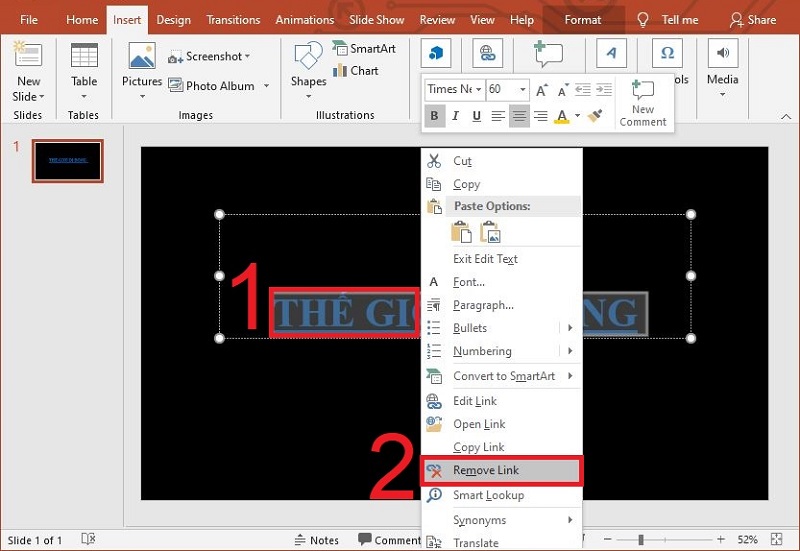Viewport: 800px width, 551px height.
Task: Paste using destination theme icon
Action: 461,232
